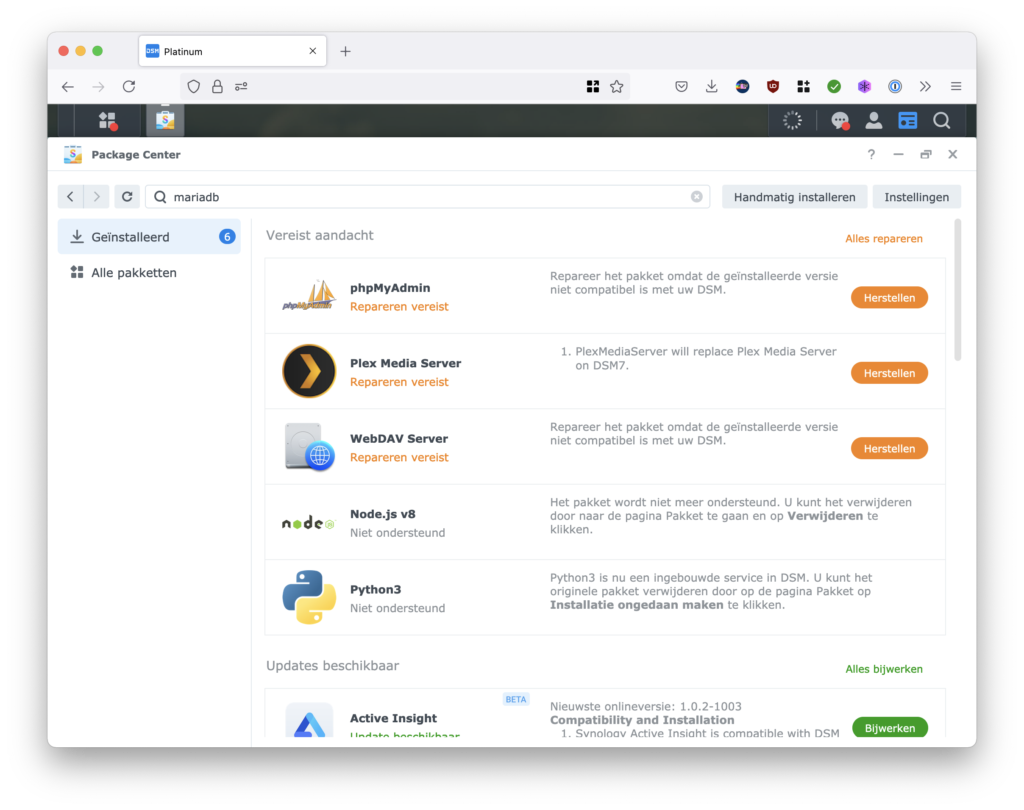Click the DSM loading spinner icon
Image resolution: width=1024 pixels, height=810 pixels.
click(792, 120)
